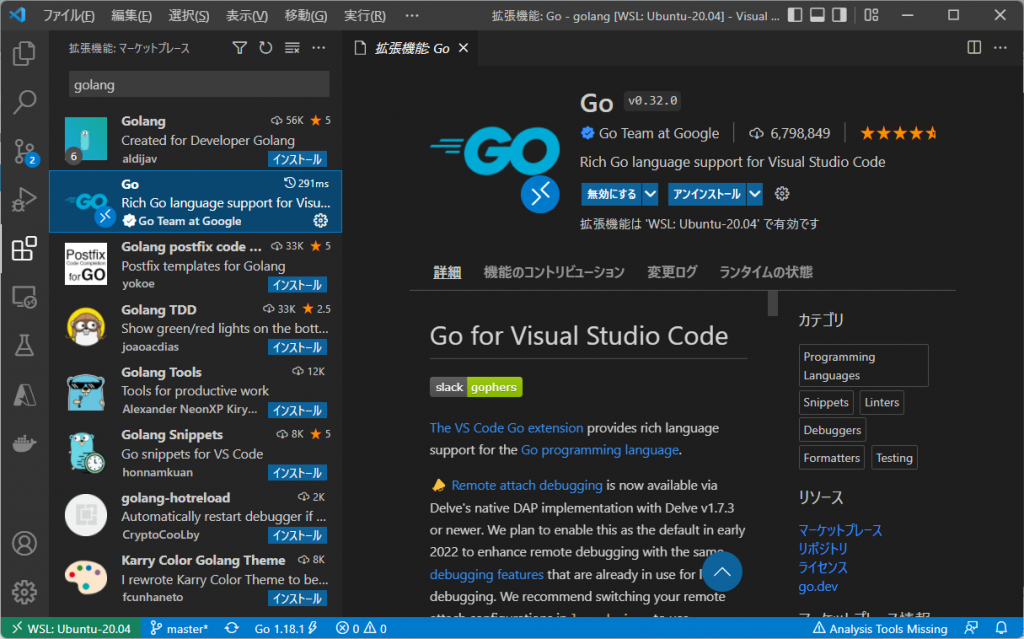Customize layout from the title bar
The width and height of the screenshot is (1024, 639).
tap(871, 15)
